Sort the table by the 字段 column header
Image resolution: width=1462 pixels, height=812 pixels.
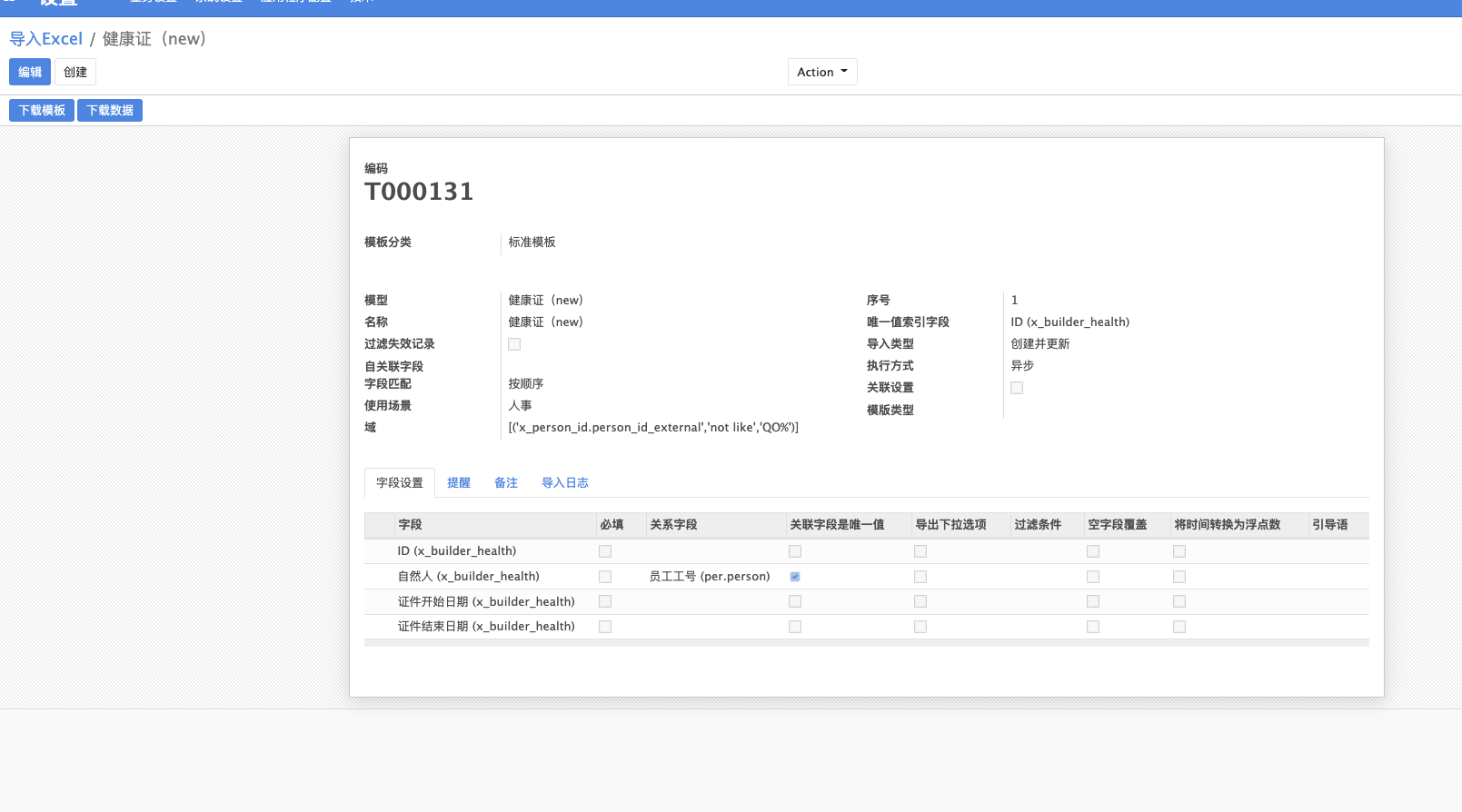[410, 525]
